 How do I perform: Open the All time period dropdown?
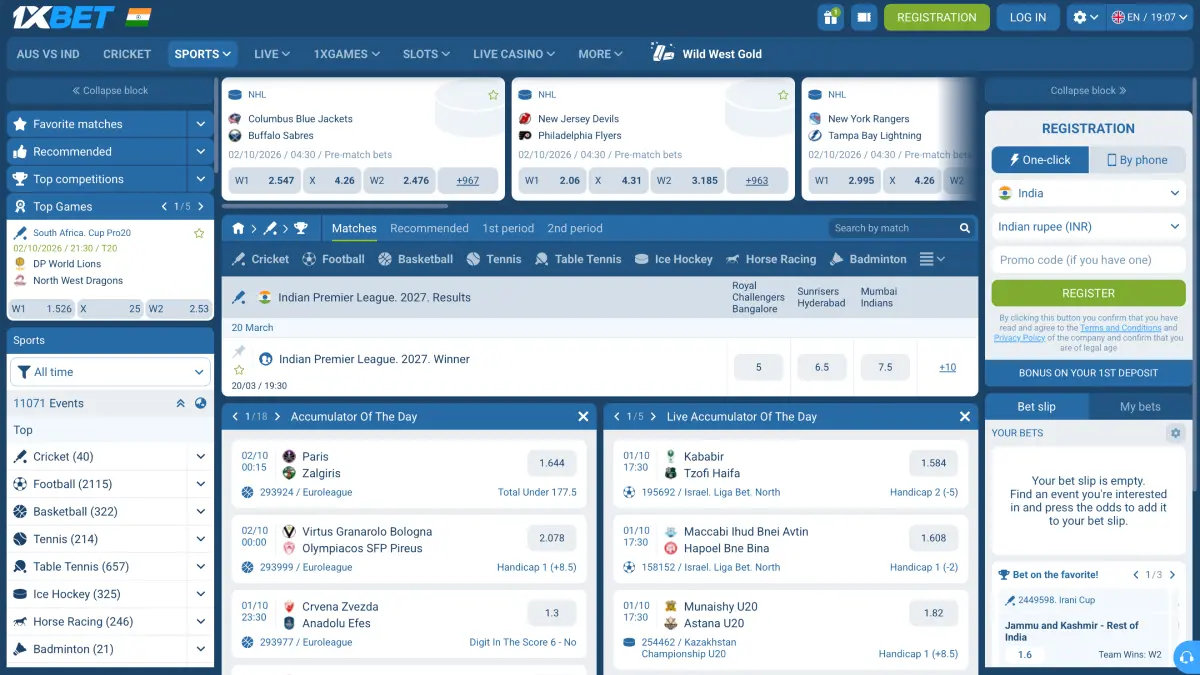(111, 372)
